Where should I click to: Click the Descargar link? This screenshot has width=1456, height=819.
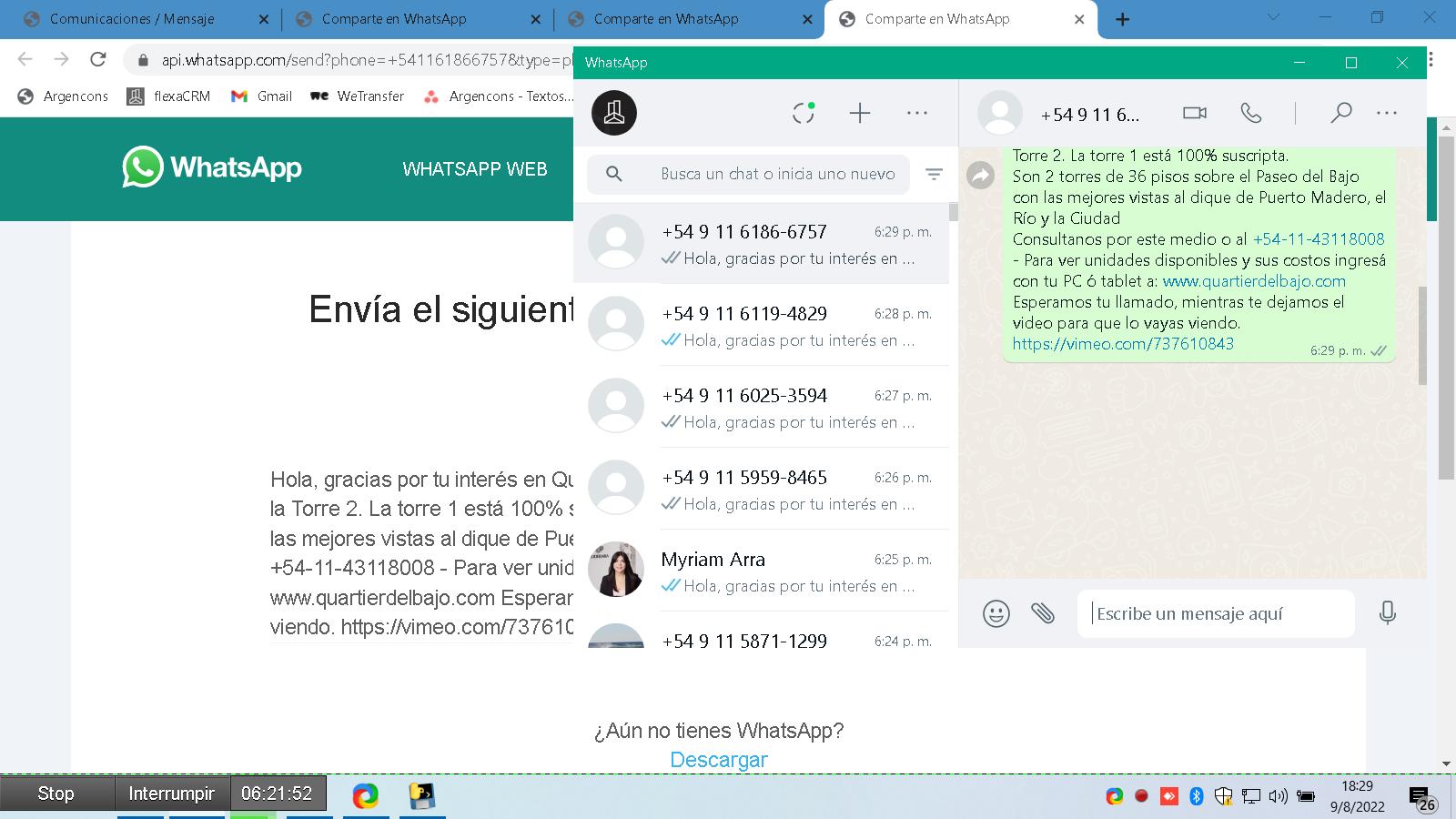(719, 760)
